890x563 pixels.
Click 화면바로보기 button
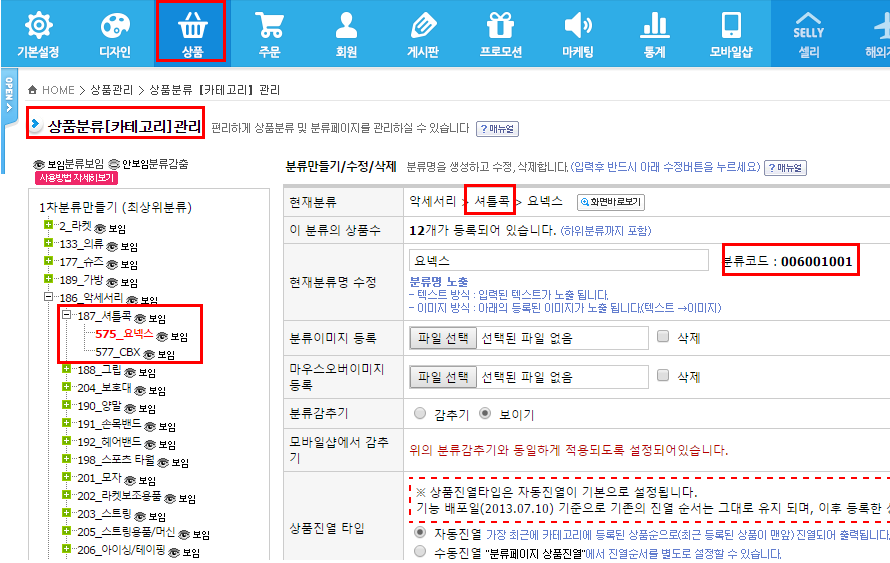[x=610, y=202]
